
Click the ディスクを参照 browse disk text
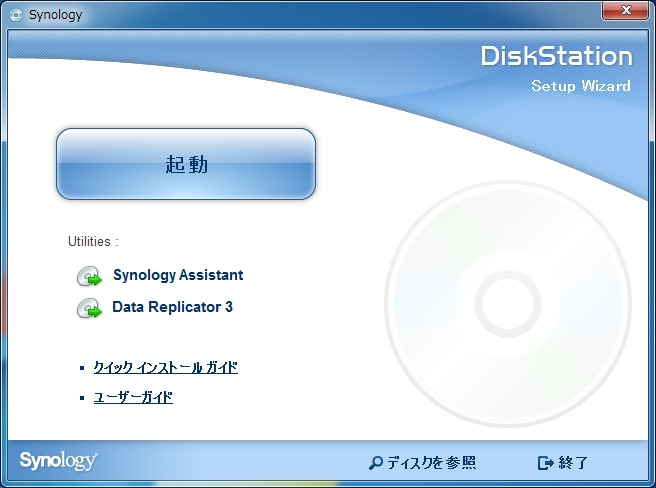coord(431,463)
